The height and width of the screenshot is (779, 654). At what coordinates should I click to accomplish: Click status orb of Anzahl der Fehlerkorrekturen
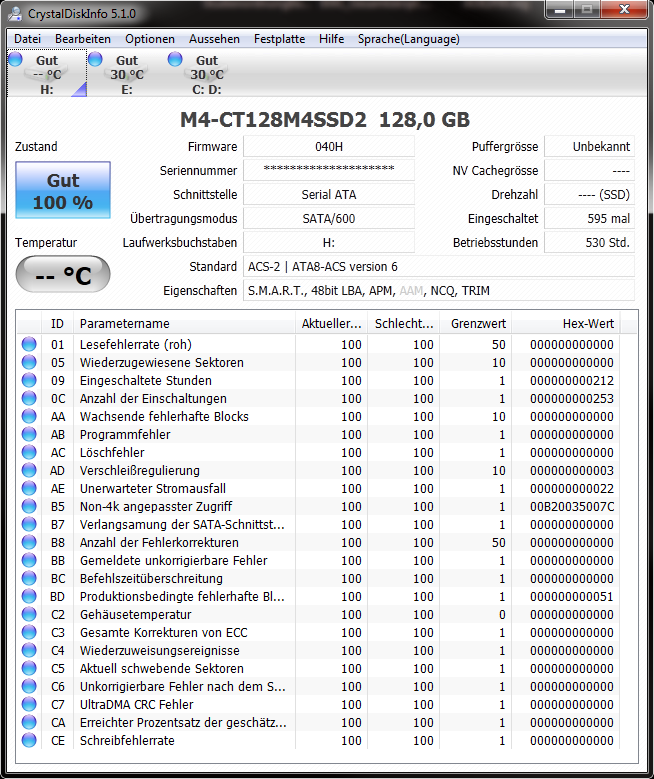(x=29, y=542)
